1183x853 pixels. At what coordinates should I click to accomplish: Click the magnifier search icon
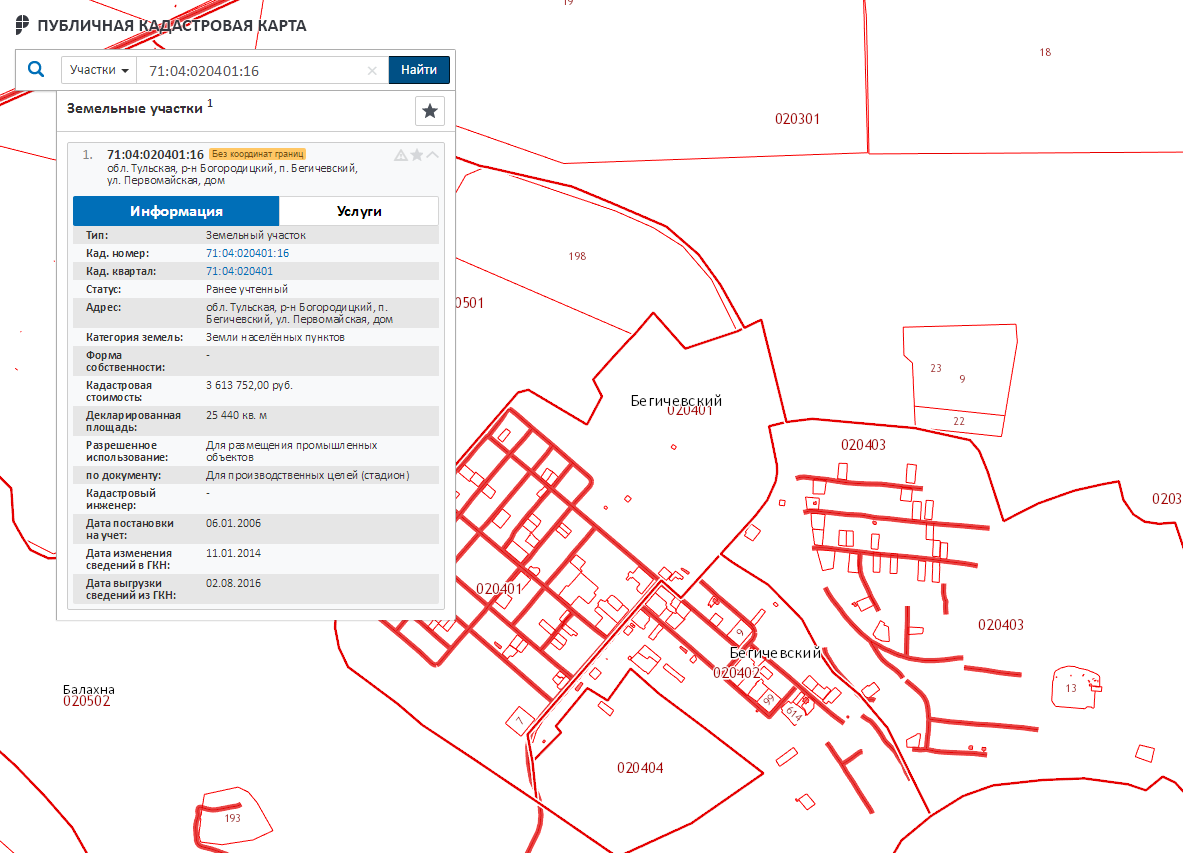(x=36, y=70)
